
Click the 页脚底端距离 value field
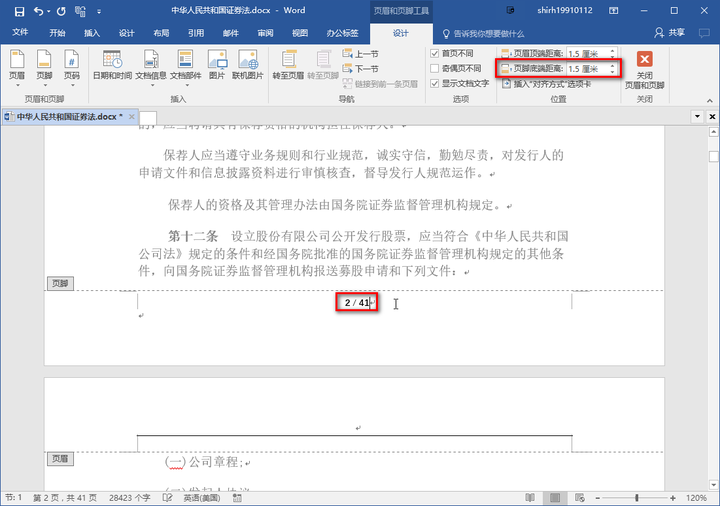click(x=584, y=69)
